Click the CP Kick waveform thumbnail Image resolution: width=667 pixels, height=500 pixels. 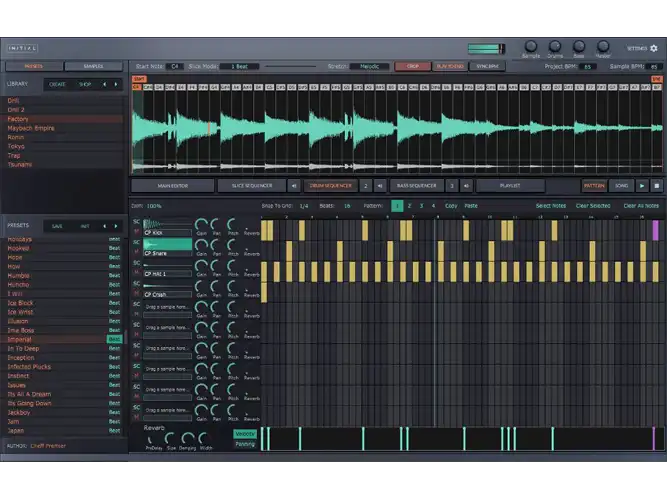click(168, 223)
